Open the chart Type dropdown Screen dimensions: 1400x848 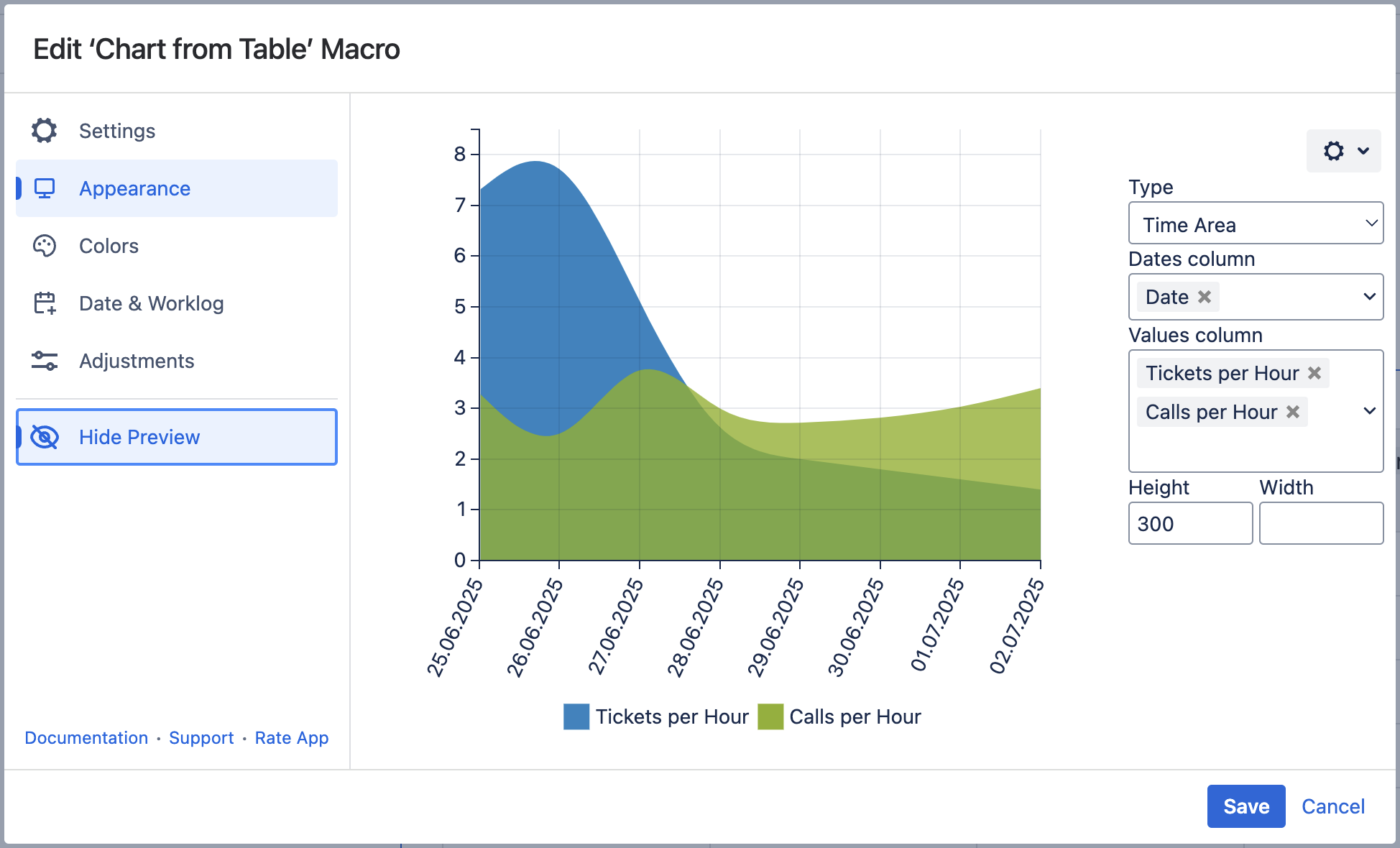coord(1255,223)
